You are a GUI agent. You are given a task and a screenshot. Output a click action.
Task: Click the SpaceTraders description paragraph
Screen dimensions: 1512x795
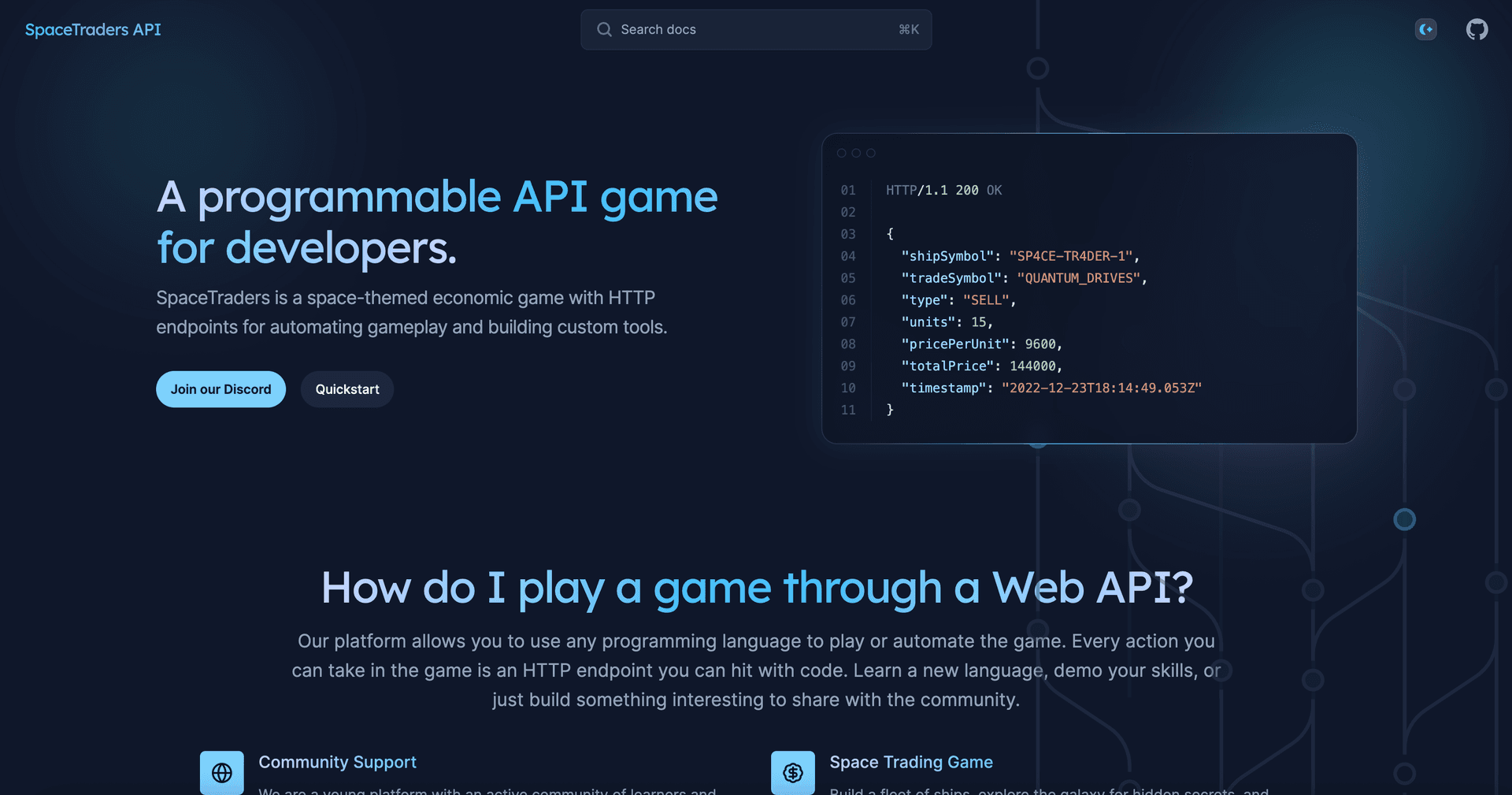(x=412, y=313)
